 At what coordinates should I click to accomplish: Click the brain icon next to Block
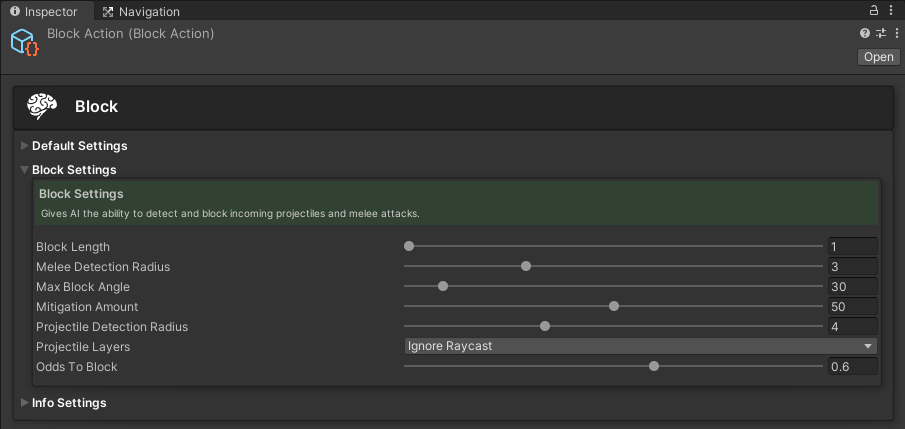click(42, 107)
